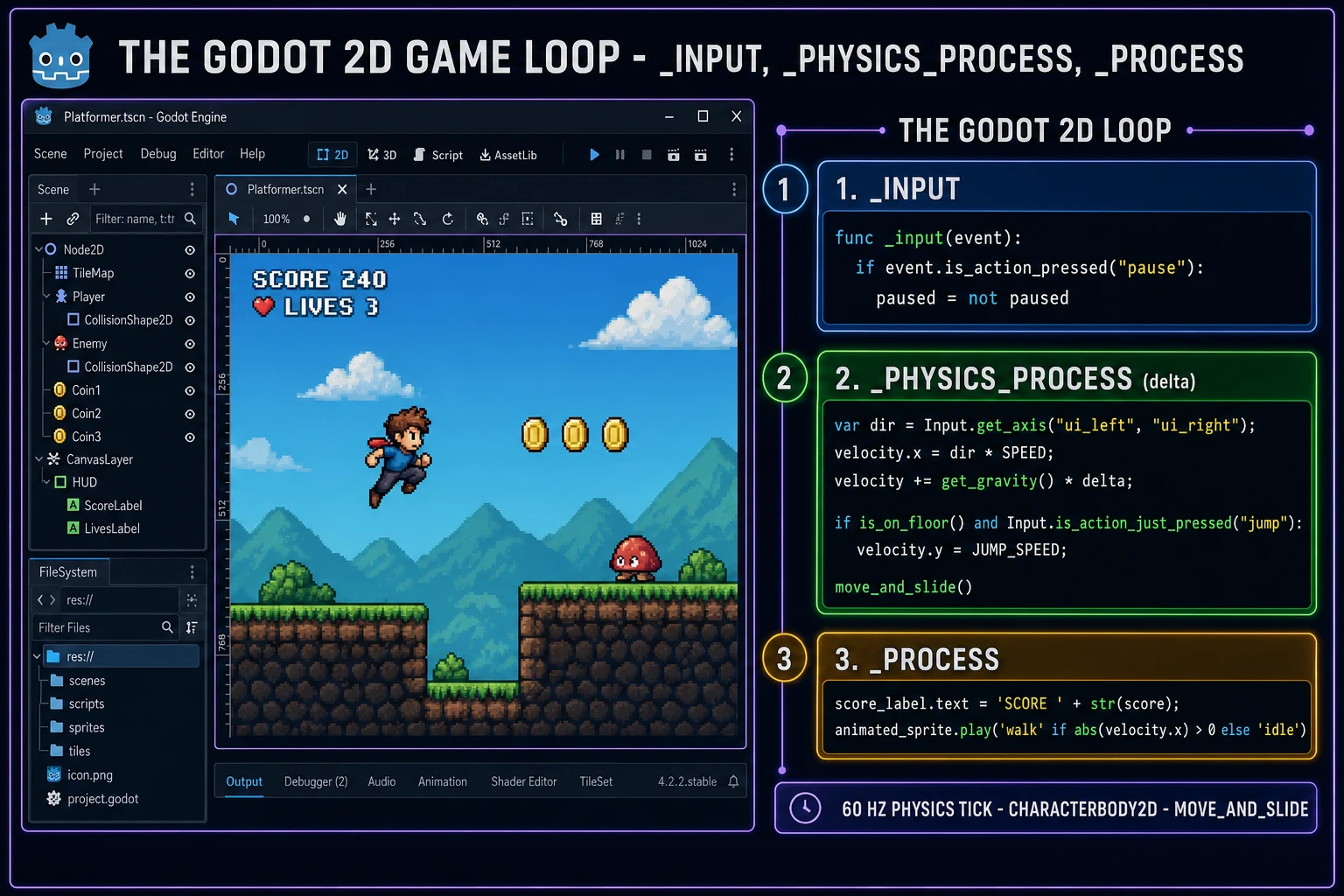Open the scripts folder

[x=77, y=703]
